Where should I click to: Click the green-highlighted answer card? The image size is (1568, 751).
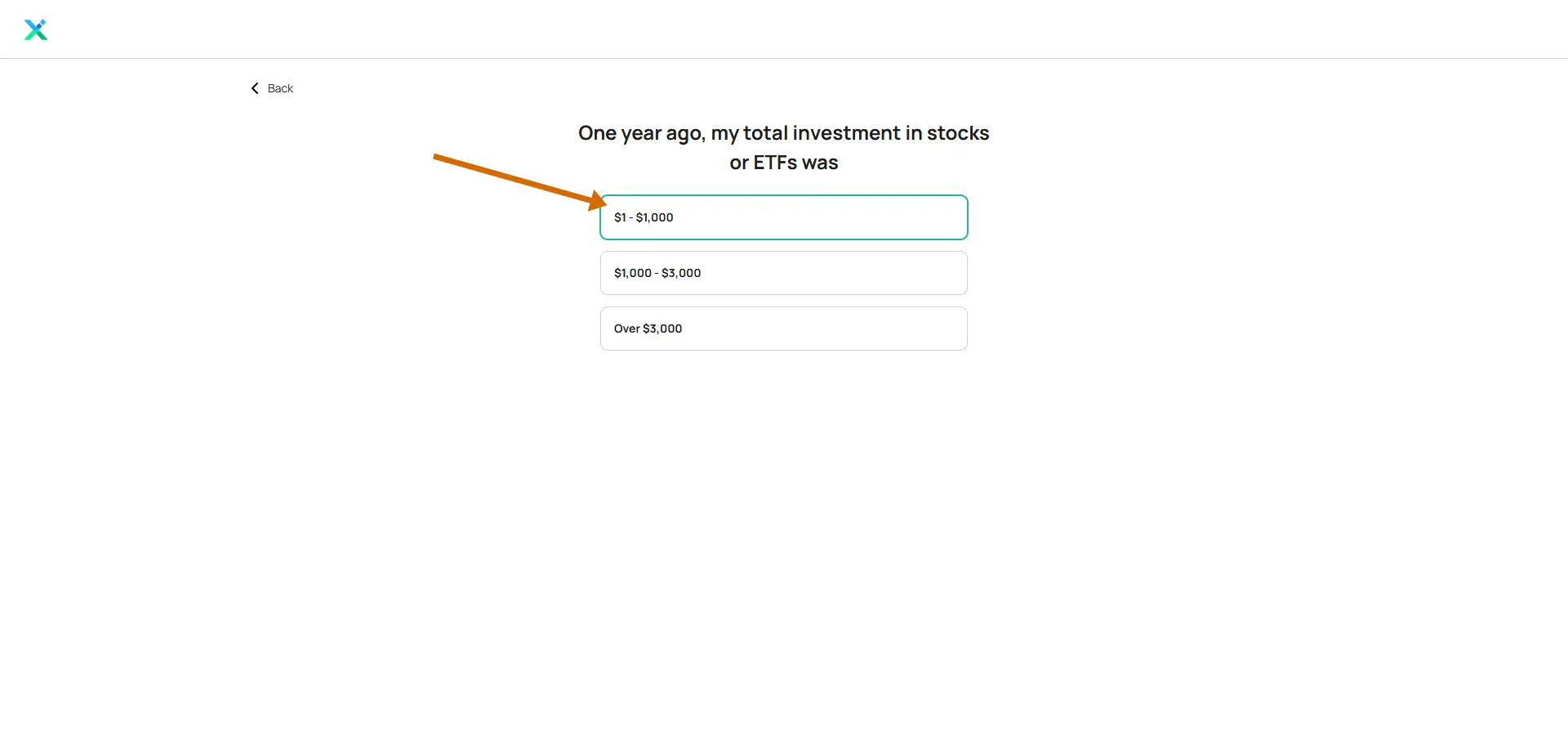pos(784,217)
